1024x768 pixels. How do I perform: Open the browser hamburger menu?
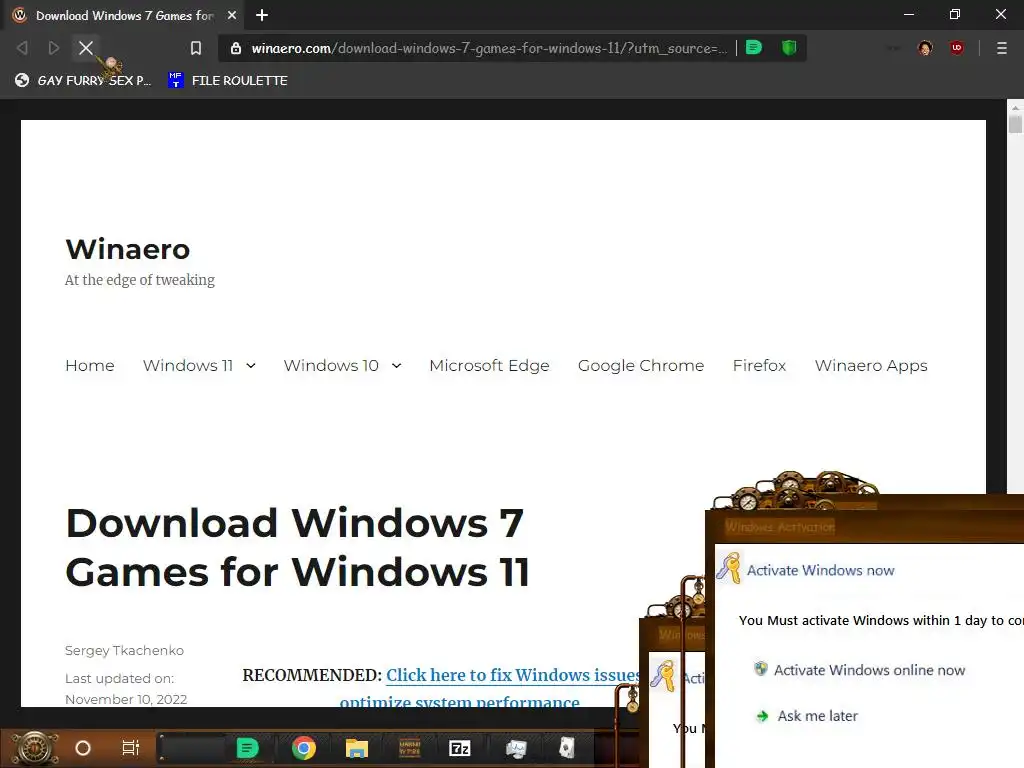(1001, 48)
